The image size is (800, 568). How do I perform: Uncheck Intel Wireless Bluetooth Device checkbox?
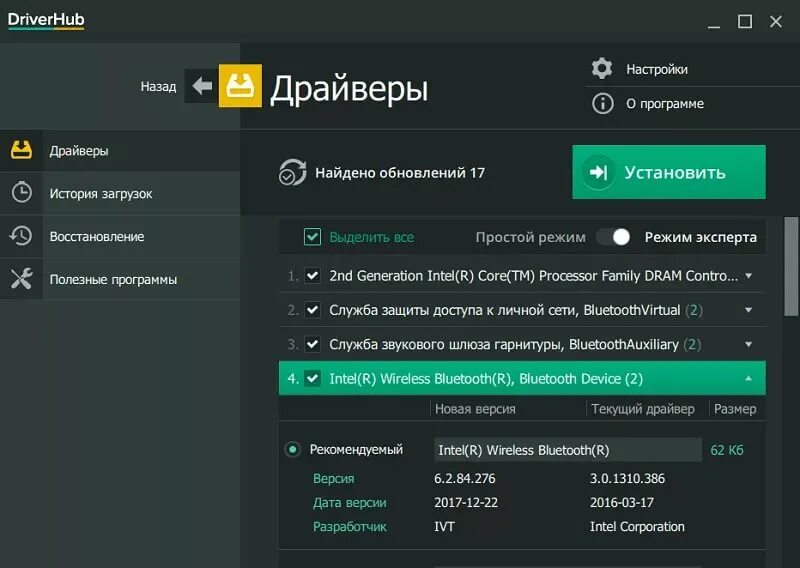click(312, 378)
